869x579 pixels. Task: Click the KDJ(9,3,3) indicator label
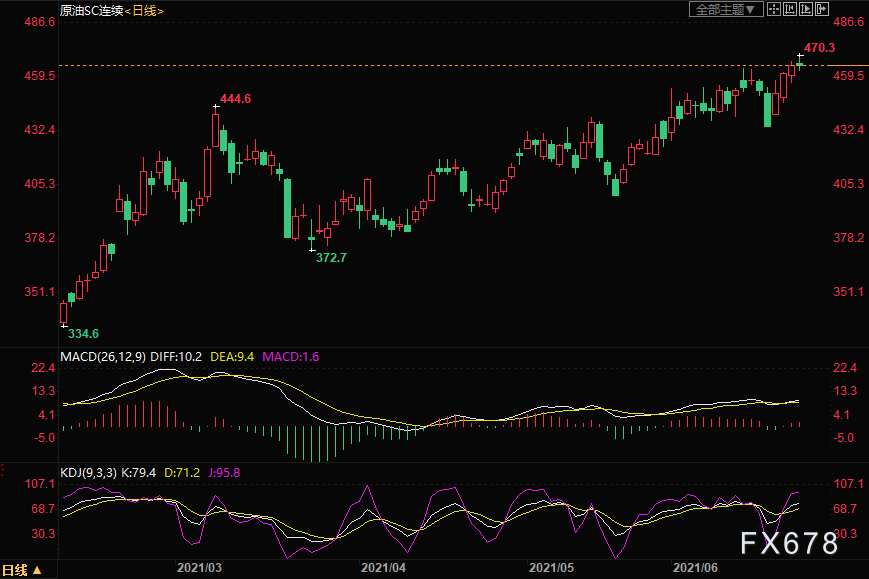click(x=89, y=473)
